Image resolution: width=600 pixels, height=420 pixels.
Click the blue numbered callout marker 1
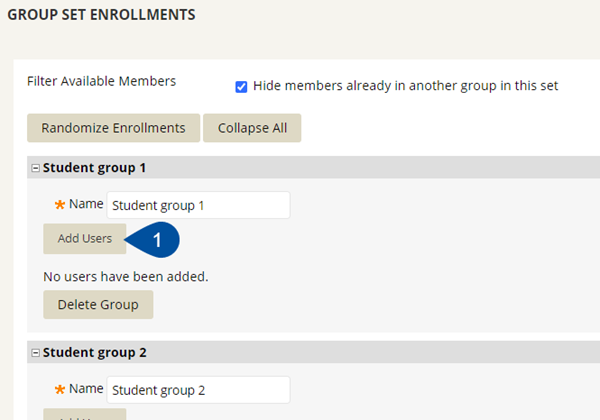click(155, 240)
